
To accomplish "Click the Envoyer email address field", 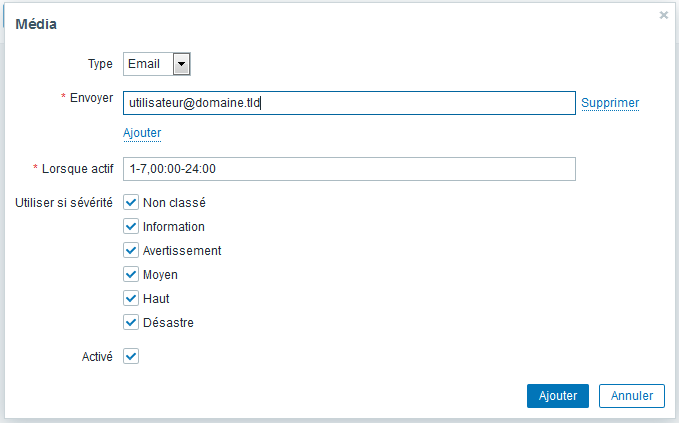I will 349,103.
